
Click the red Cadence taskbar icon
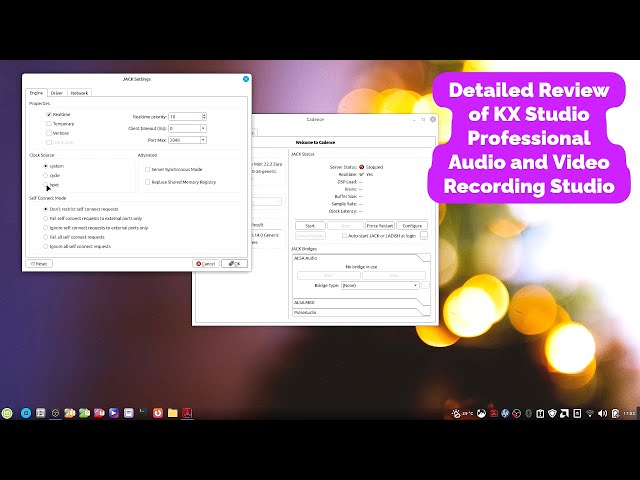tap(187, 413)
